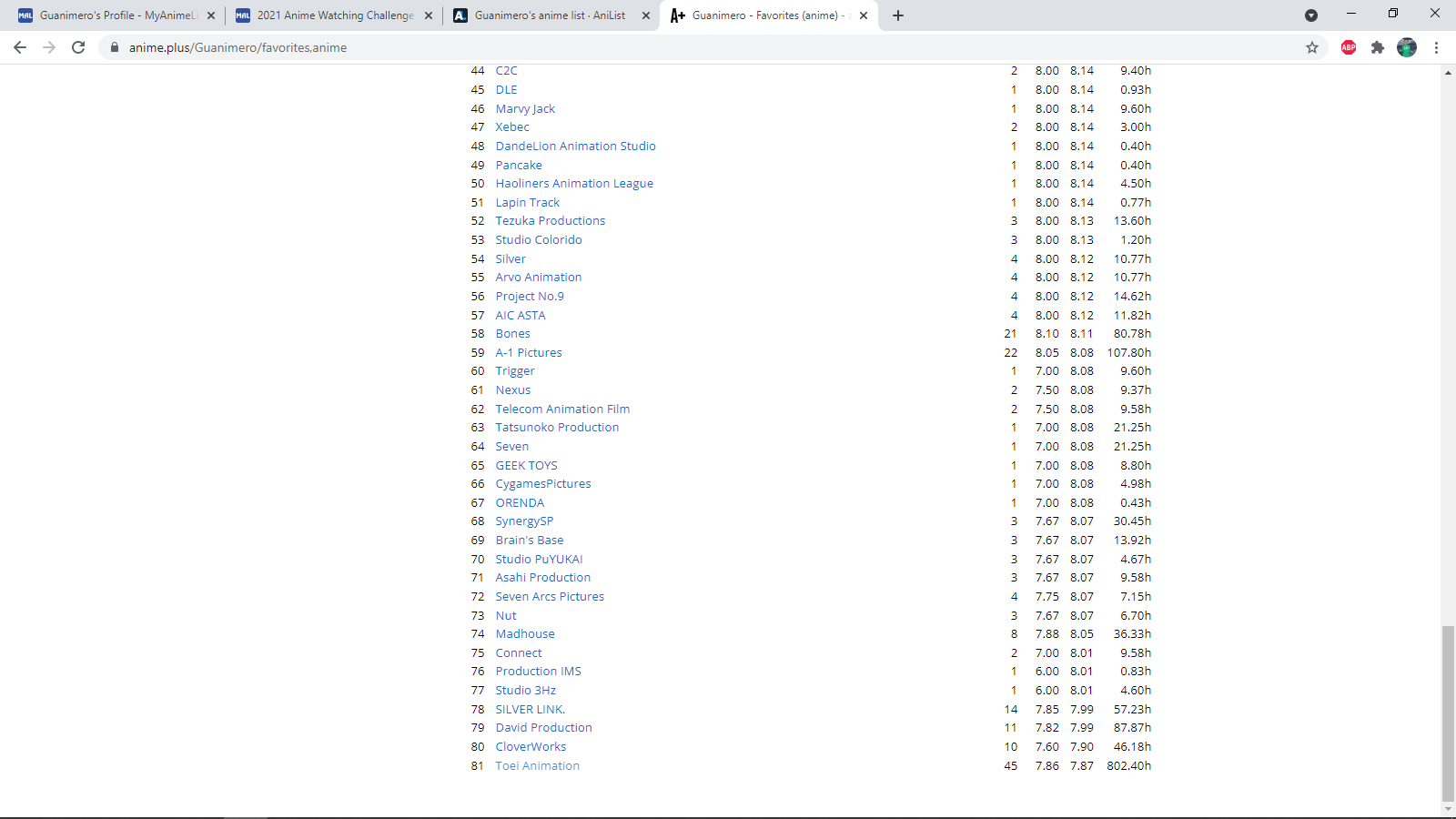This screenshot has width=1456, height=819.
Task: Open the Toei Animation link
Action: click(x=537, y=766)
